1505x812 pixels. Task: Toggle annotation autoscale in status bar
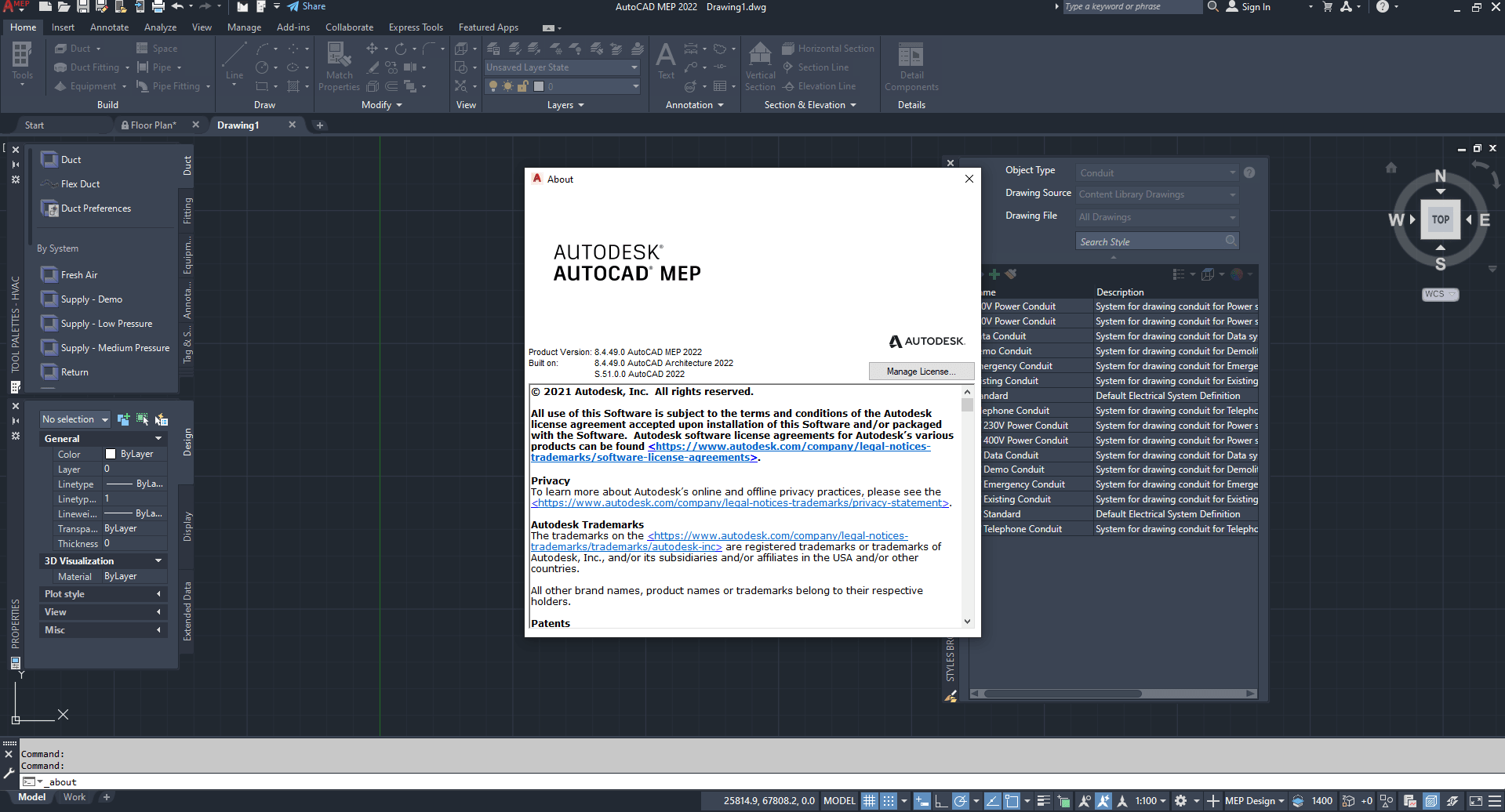1103,800
